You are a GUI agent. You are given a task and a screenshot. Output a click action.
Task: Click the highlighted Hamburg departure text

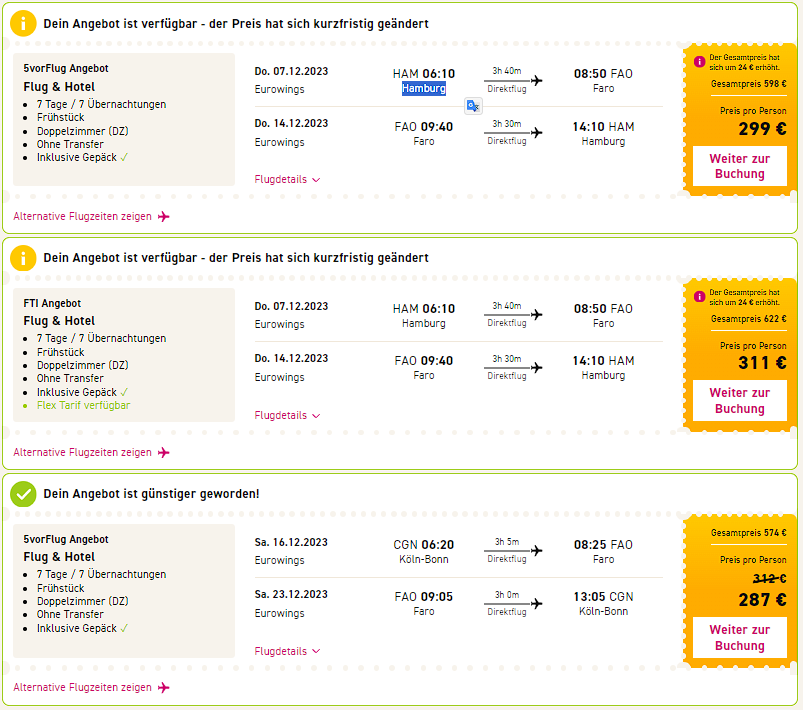pyautogui.click(x=424, y=89)
